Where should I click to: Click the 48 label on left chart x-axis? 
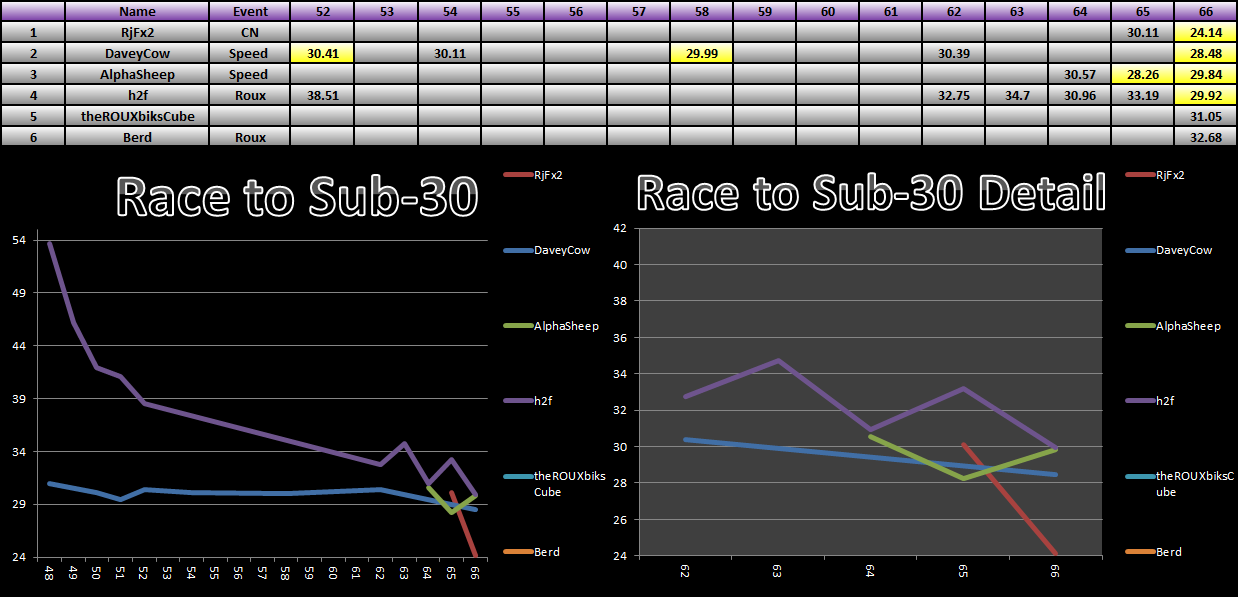point(49,573)
